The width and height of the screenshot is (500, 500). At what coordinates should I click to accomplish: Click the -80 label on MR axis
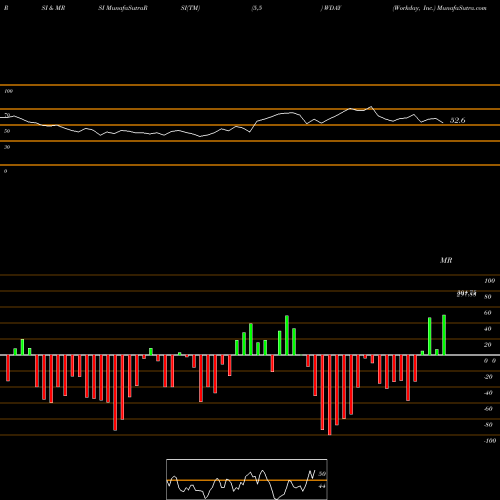[488, 425]
